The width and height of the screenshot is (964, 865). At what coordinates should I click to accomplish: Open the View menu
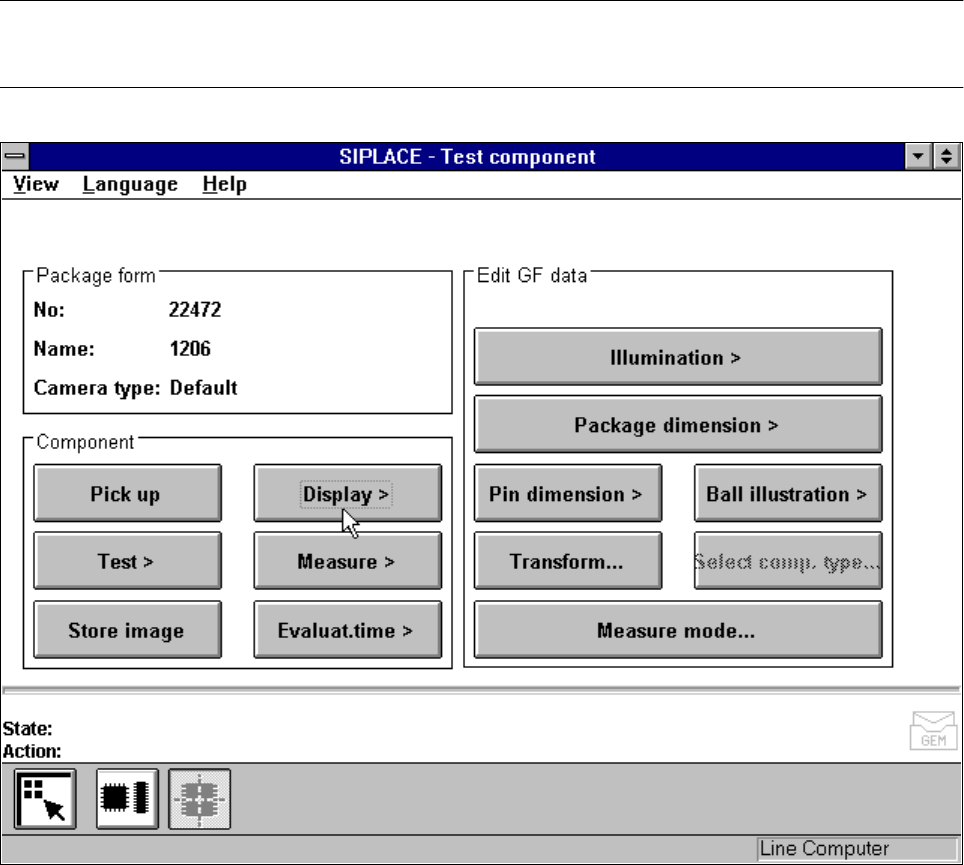tap(36, 184)
